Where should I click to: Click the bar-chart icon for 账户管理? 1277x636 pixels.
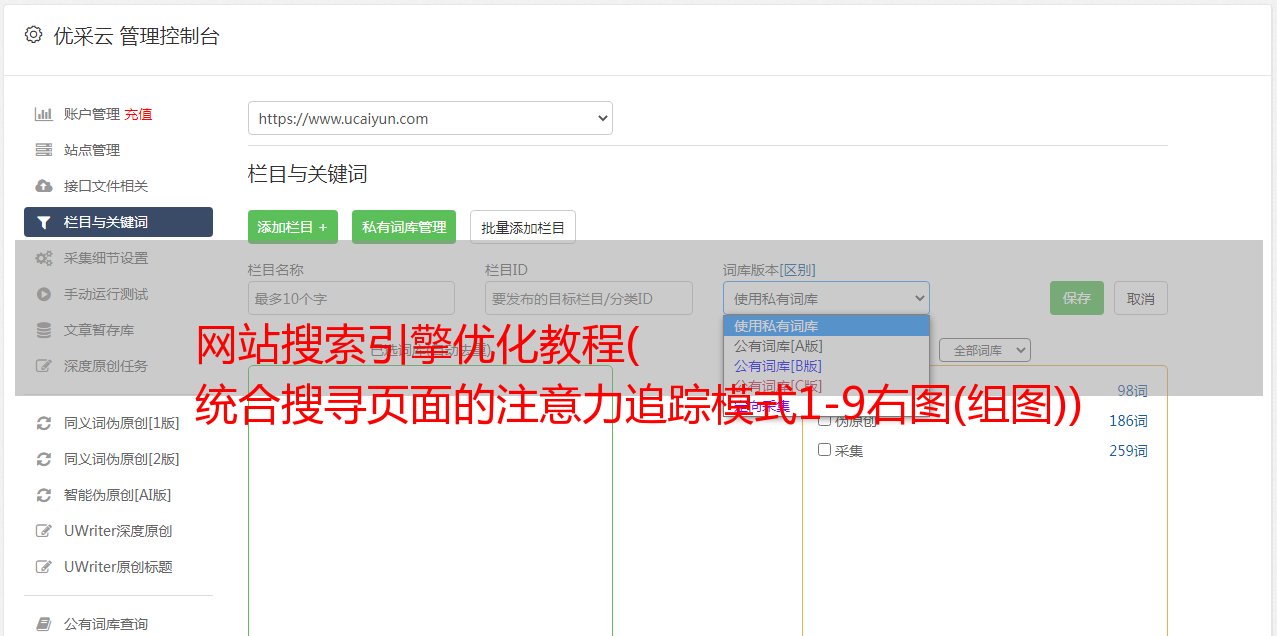(44, 114)
